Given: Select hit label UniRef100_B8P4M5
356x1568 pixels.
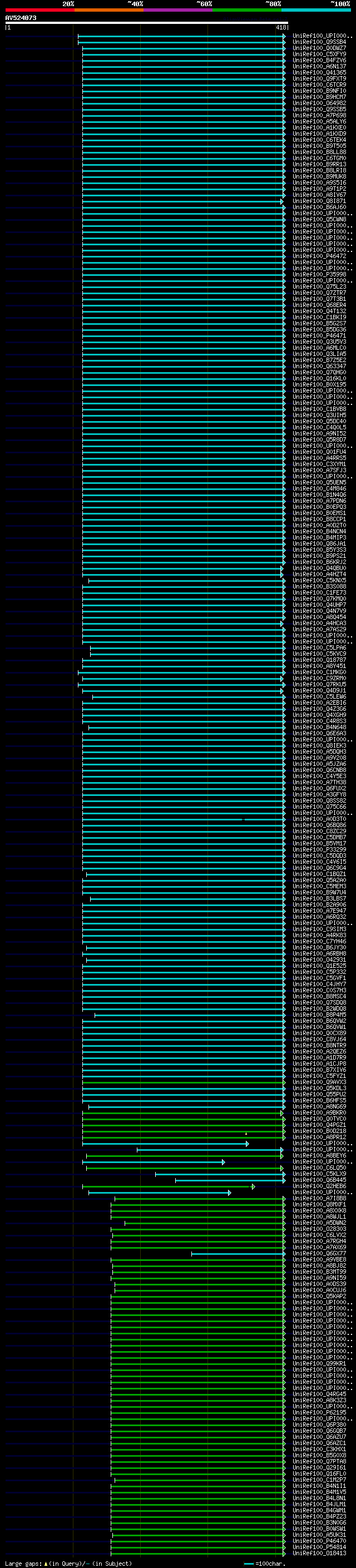Looking at the screenshot, I should pyautogui.click(x=319, y=1015).
